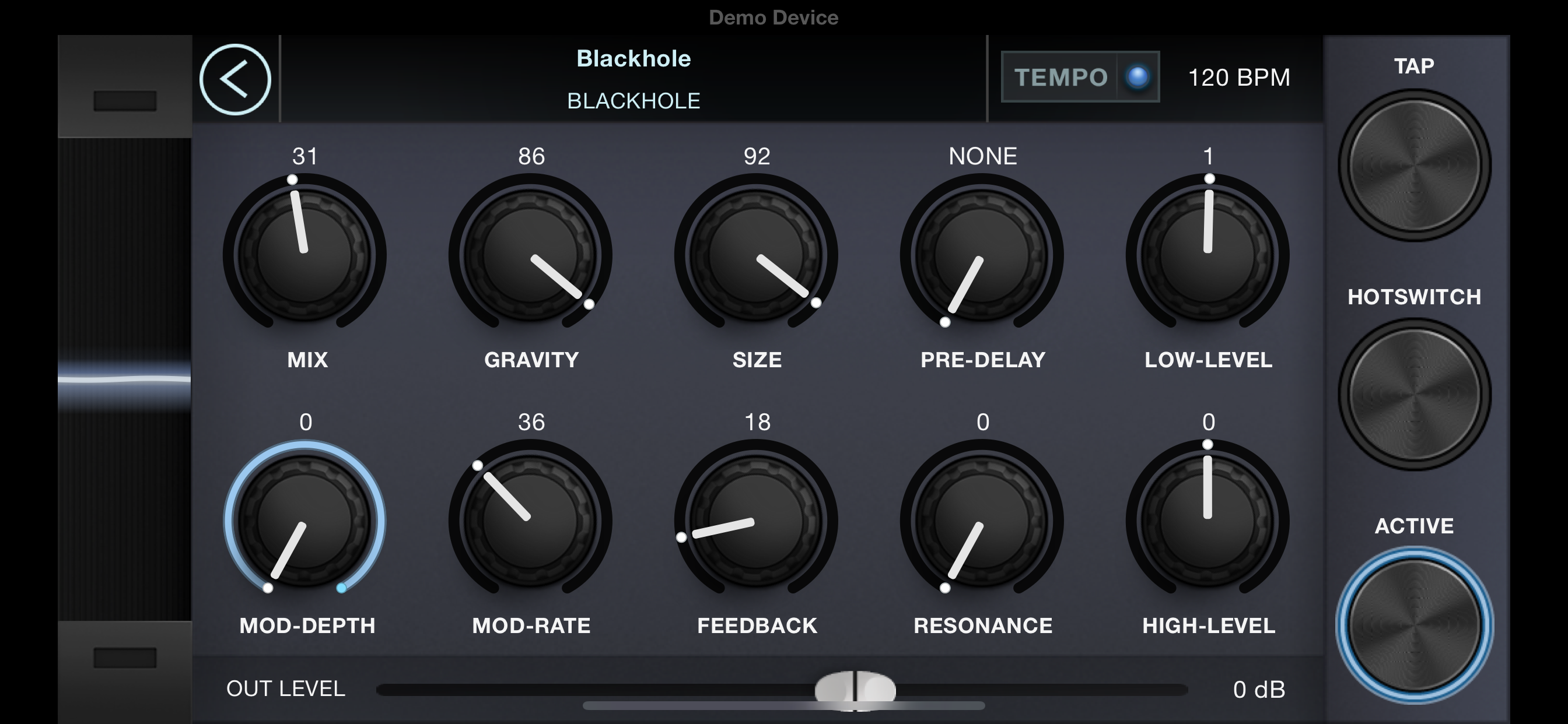Go back using the circled arrow button
Screen dimensions: 1568x724
point(235,79)
